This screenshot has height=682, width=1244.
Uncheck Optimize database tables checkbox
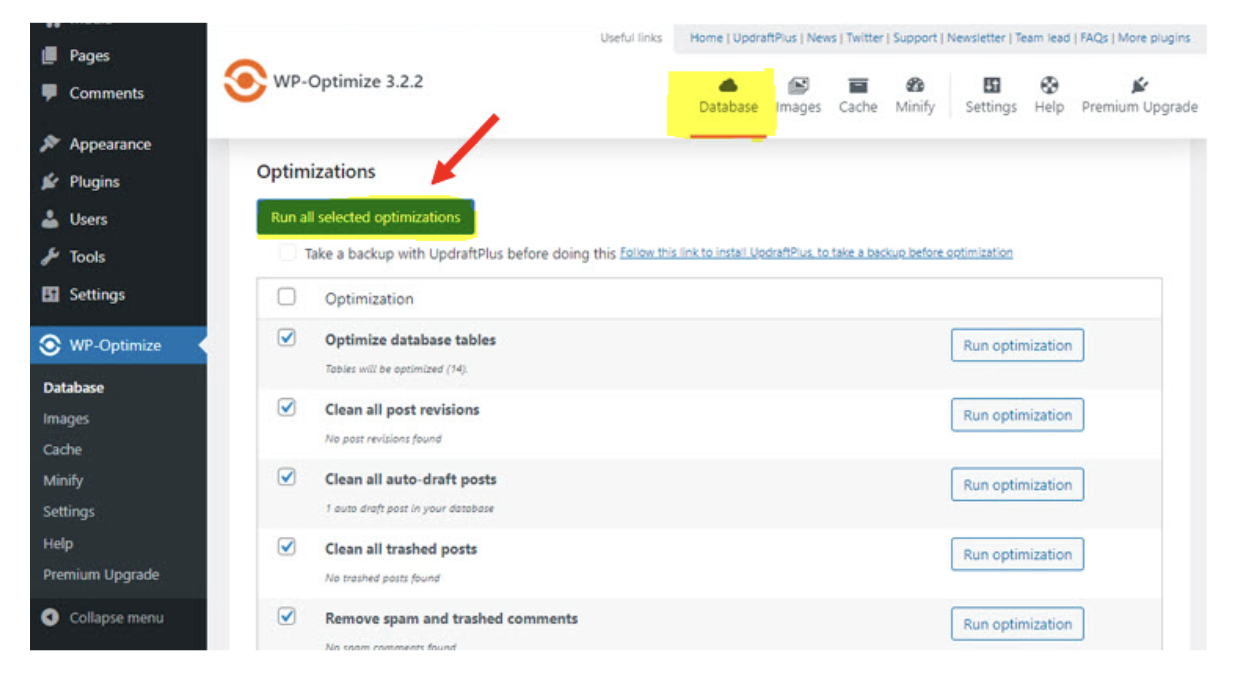point(287,338)
